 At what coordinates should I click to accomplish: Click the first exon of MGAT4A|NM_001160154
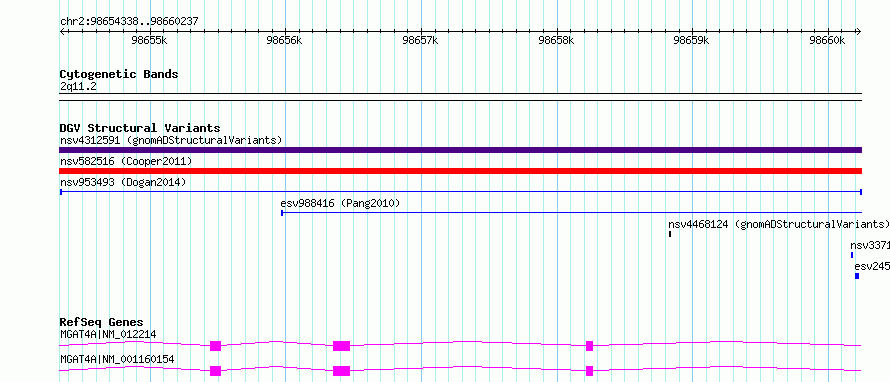click(215, 371)
